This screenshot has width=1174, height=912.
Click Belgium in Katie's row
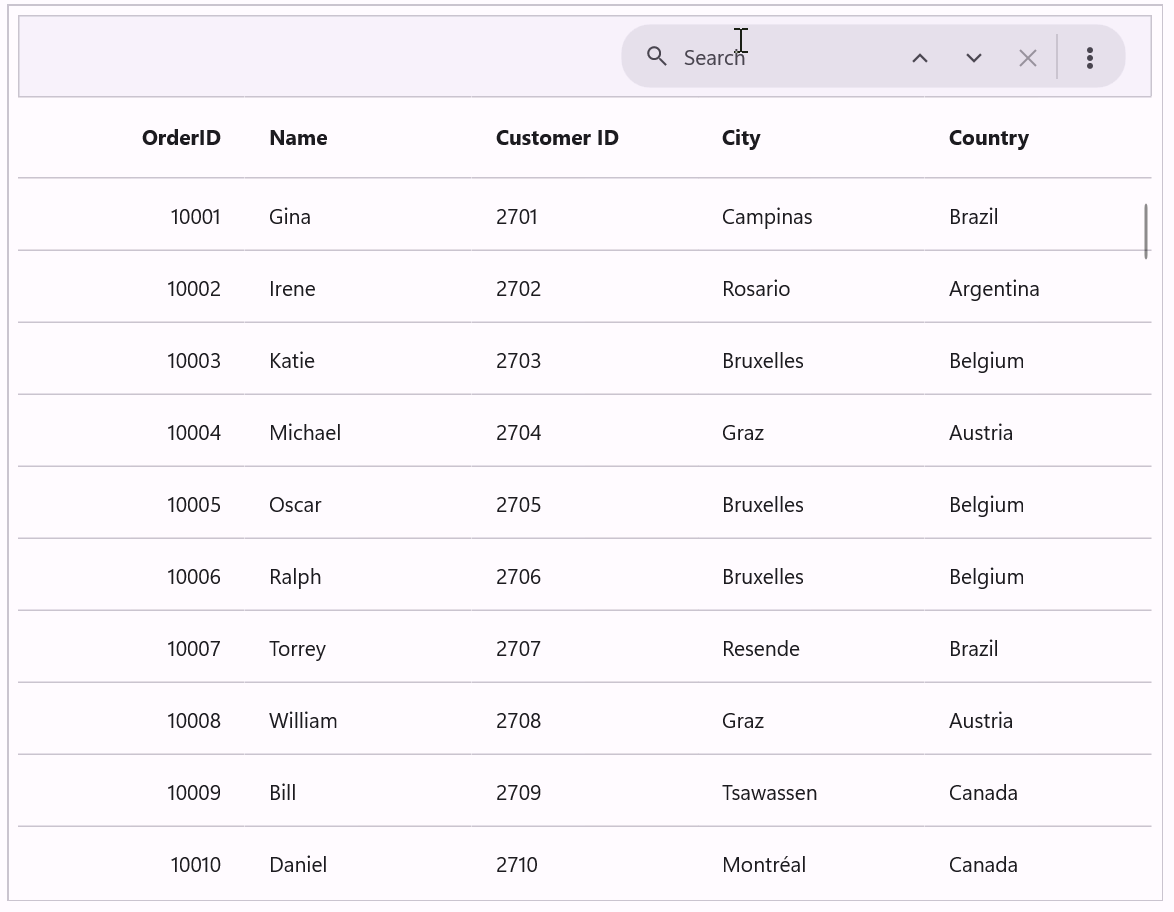[x=986, y=362]
